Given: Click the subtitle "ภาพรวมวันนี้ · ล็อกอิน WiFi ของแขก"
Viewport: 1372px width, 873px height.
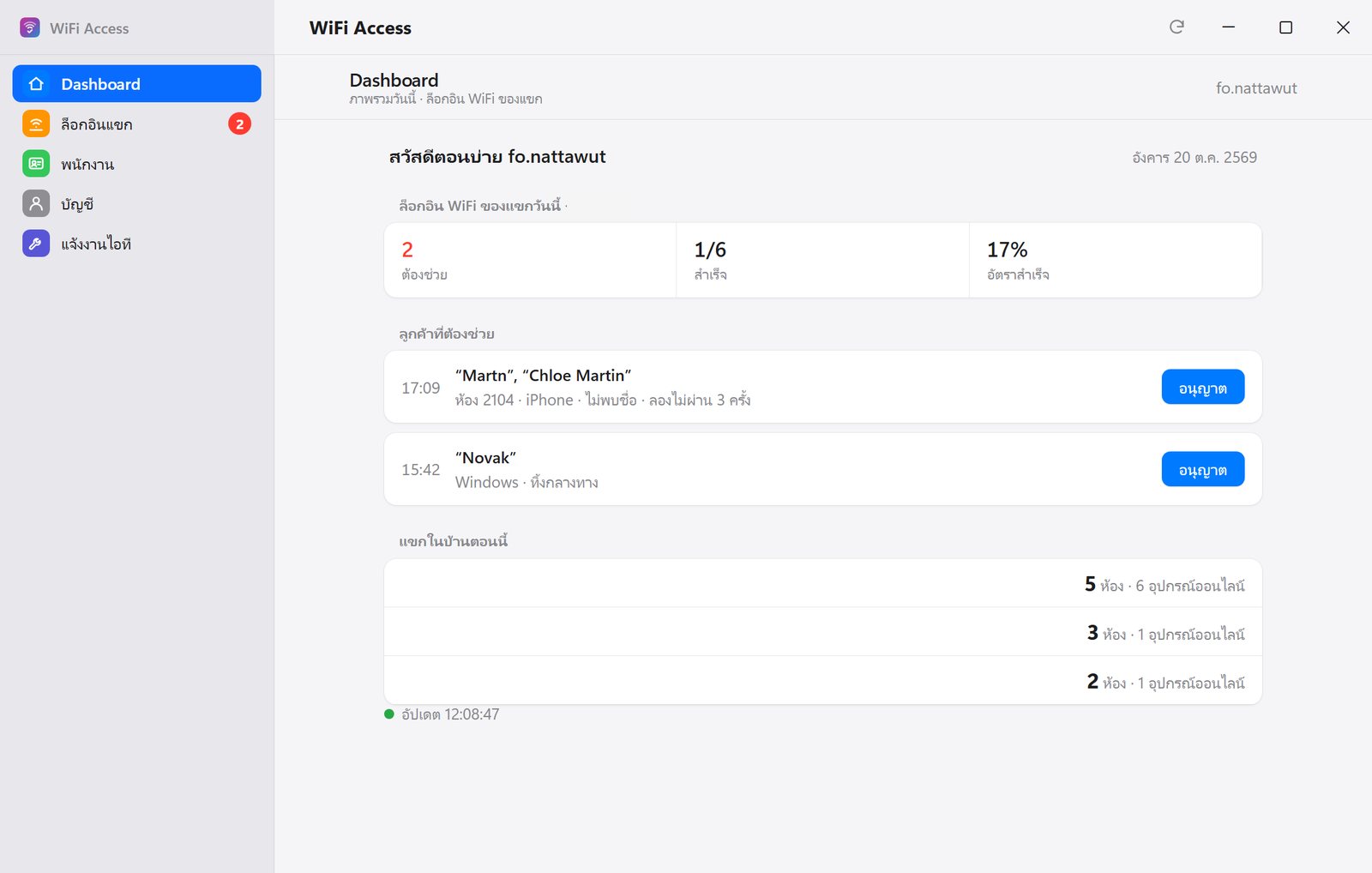Looking at the screenshot, I should pos(446,99).
